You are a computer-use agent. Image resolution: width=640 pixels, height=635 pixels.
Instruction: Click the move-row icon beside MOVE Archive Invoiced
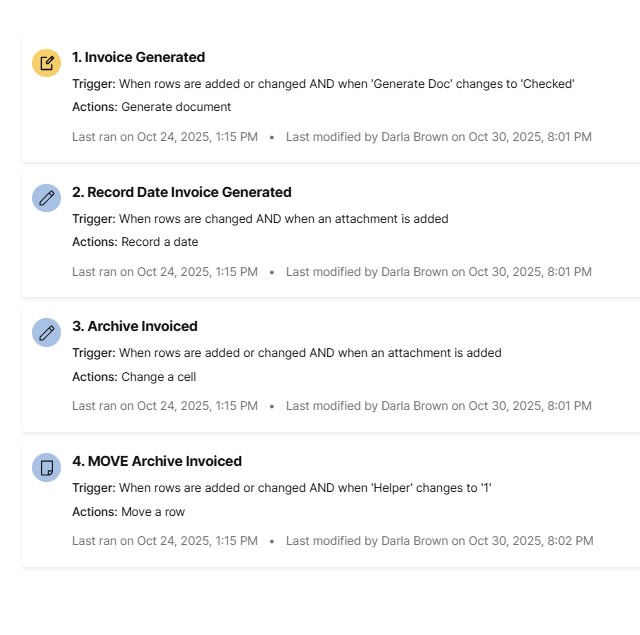[46, 467]
